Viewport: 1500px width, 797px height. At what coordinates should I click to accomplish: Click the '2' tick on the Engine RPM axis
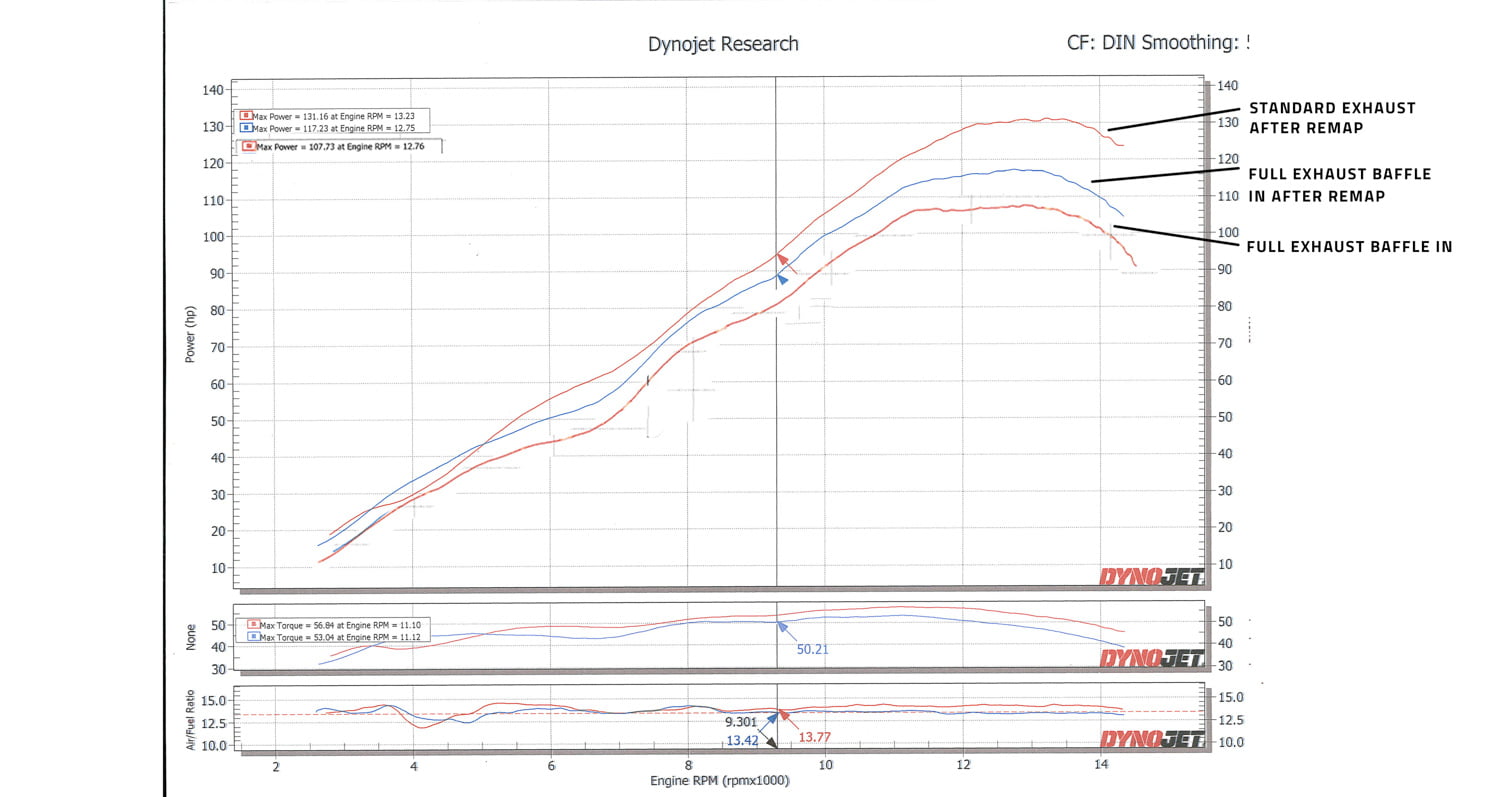(x=275, y=766)
